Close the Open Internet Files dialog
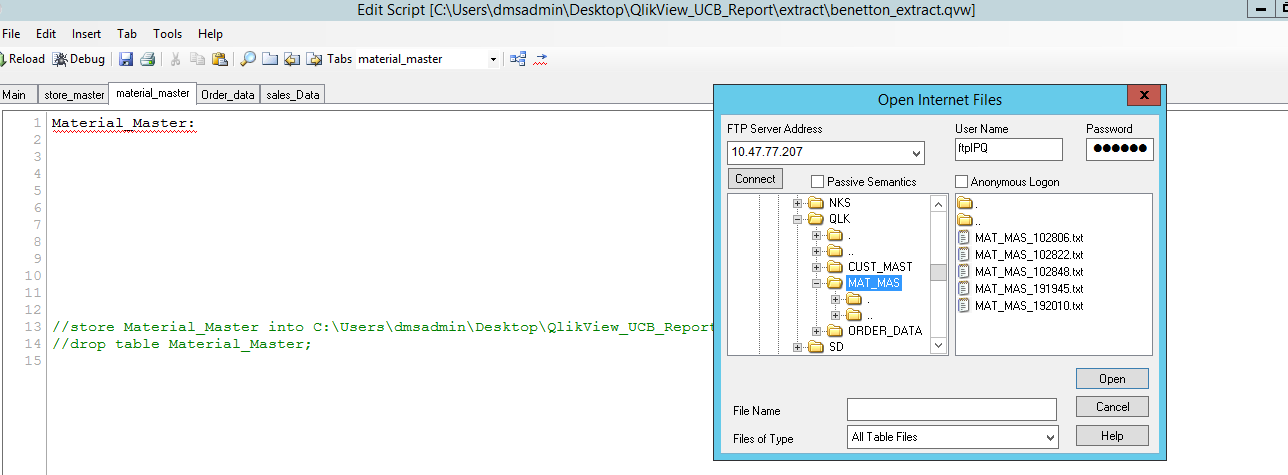Viewport: 1288px width, 475px height. (1142, 96)
